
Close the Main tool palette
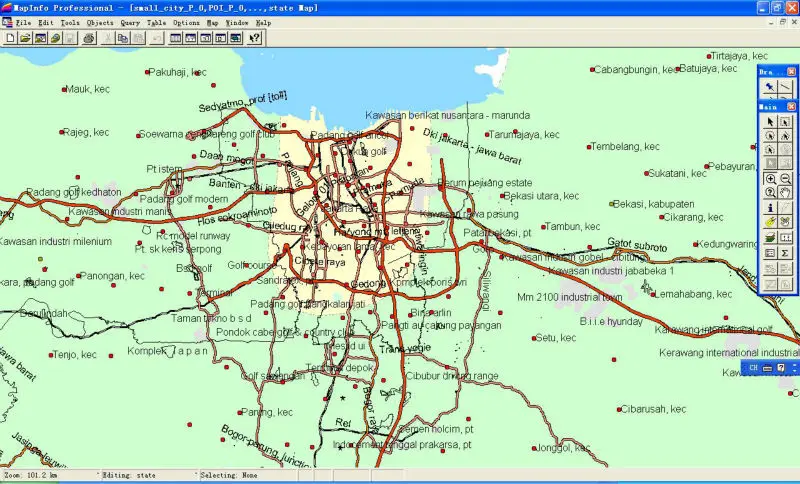(x=791, y=106)
